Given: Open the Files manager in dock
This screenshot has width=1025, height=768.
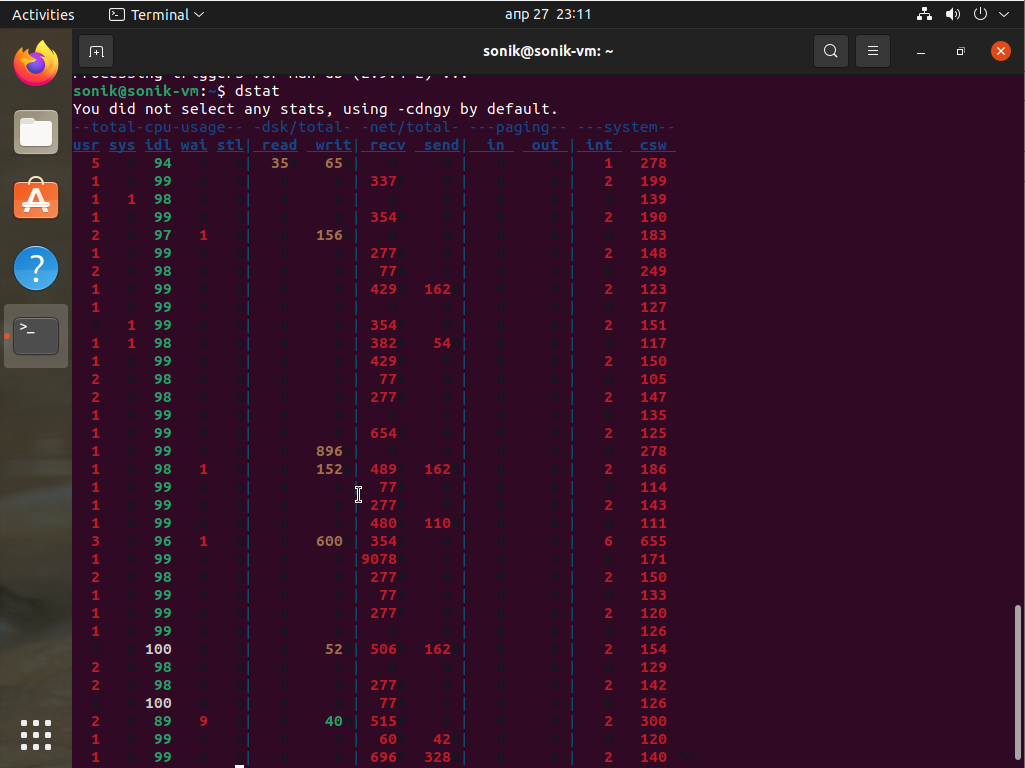Looking at the screenshot, I should coord(36,132).
